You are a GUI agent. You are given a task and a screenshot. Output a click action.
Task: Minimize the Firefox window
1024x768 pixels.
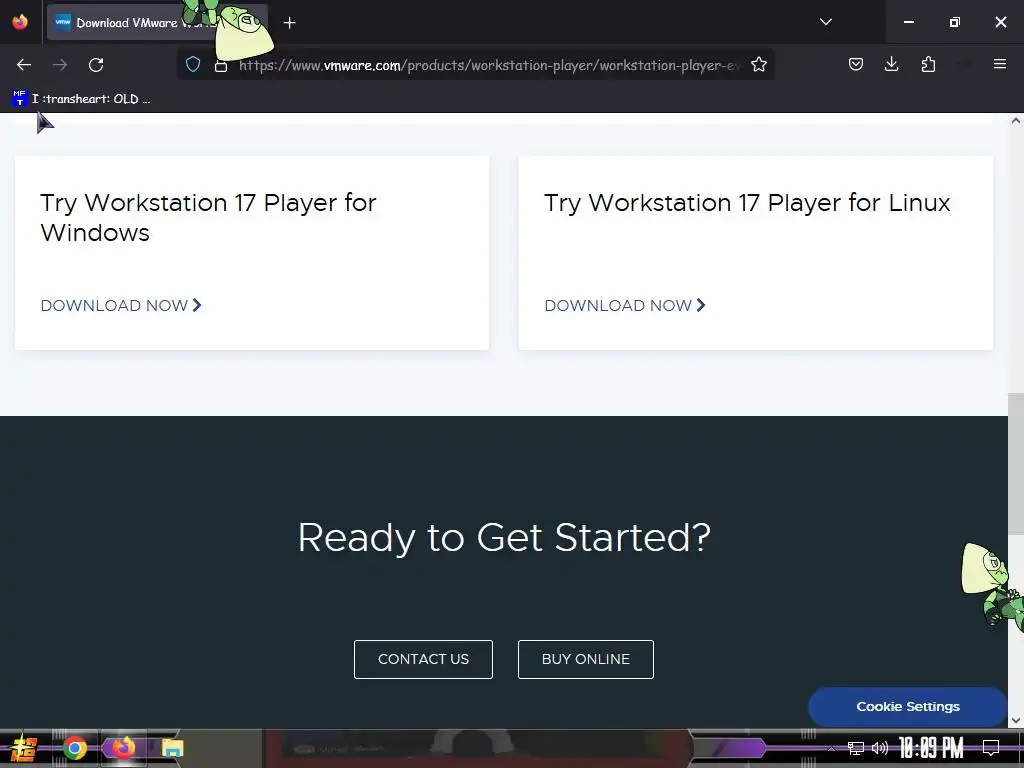pyautogui.click(x=908, y=22)
